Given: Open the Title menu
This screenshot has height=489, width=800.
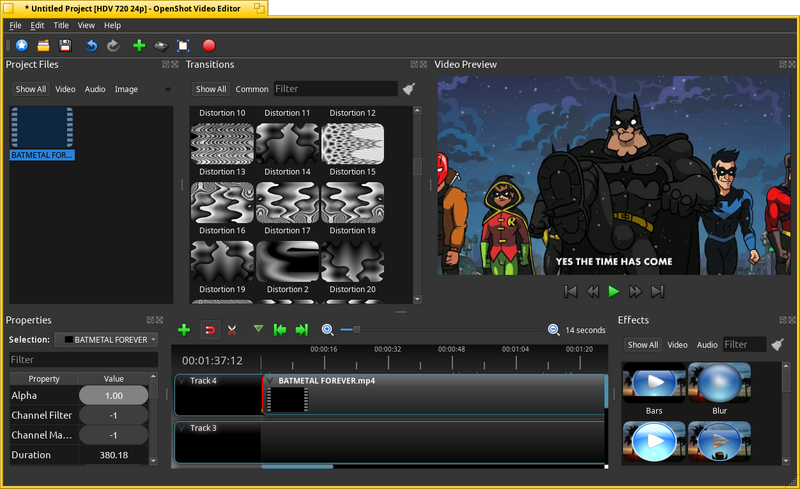Looking at the screenshot, I should point(61,25).
